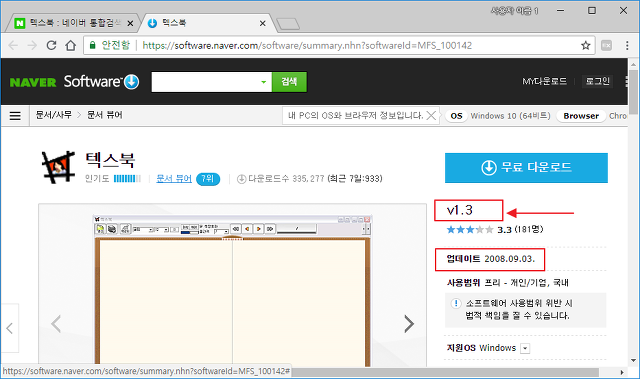640x379 pixels.
Task: Click the Browser label pill
Action: point(581,116)
